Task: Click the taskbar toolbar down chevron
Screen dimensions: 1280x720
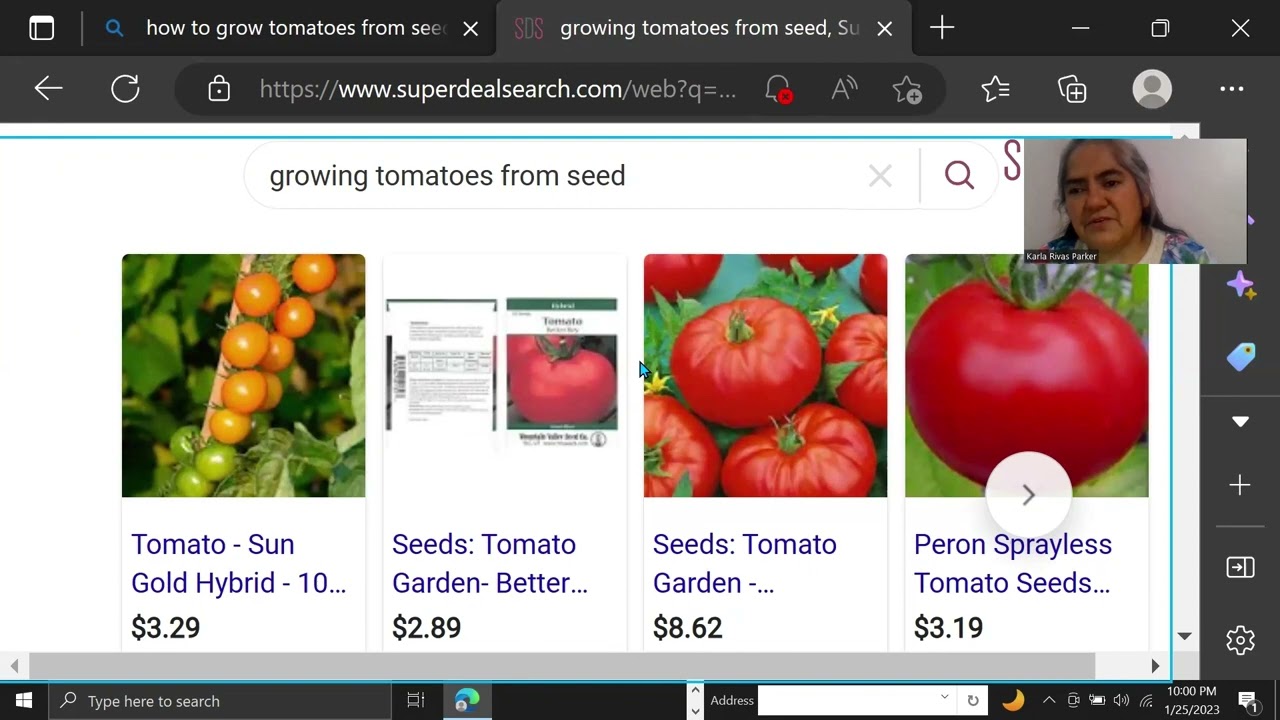Action: pos(695,711)
